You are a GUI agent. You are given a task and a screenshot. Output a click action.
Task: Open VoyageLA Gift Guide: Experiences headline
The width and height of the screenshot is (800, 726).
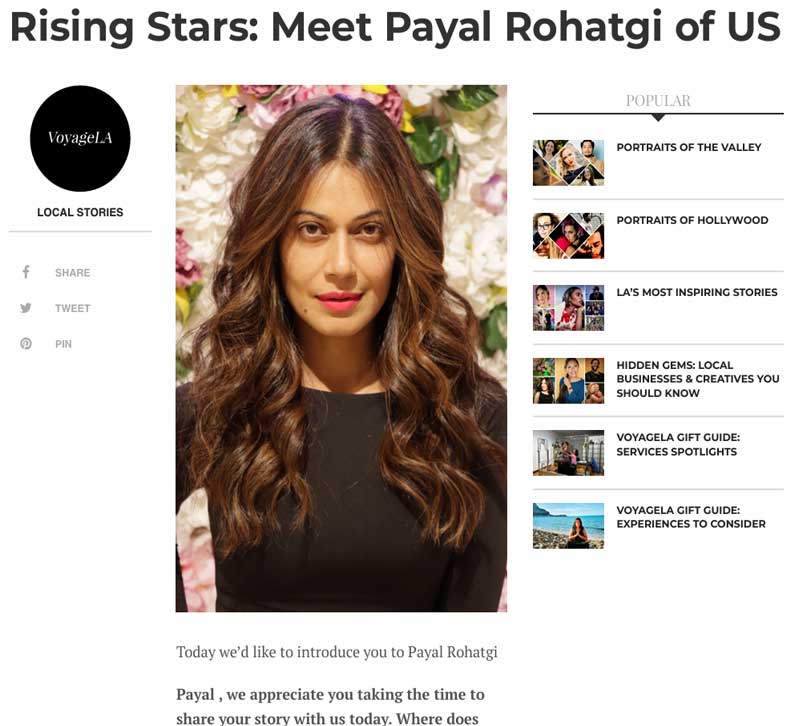[x=691, y=517]
